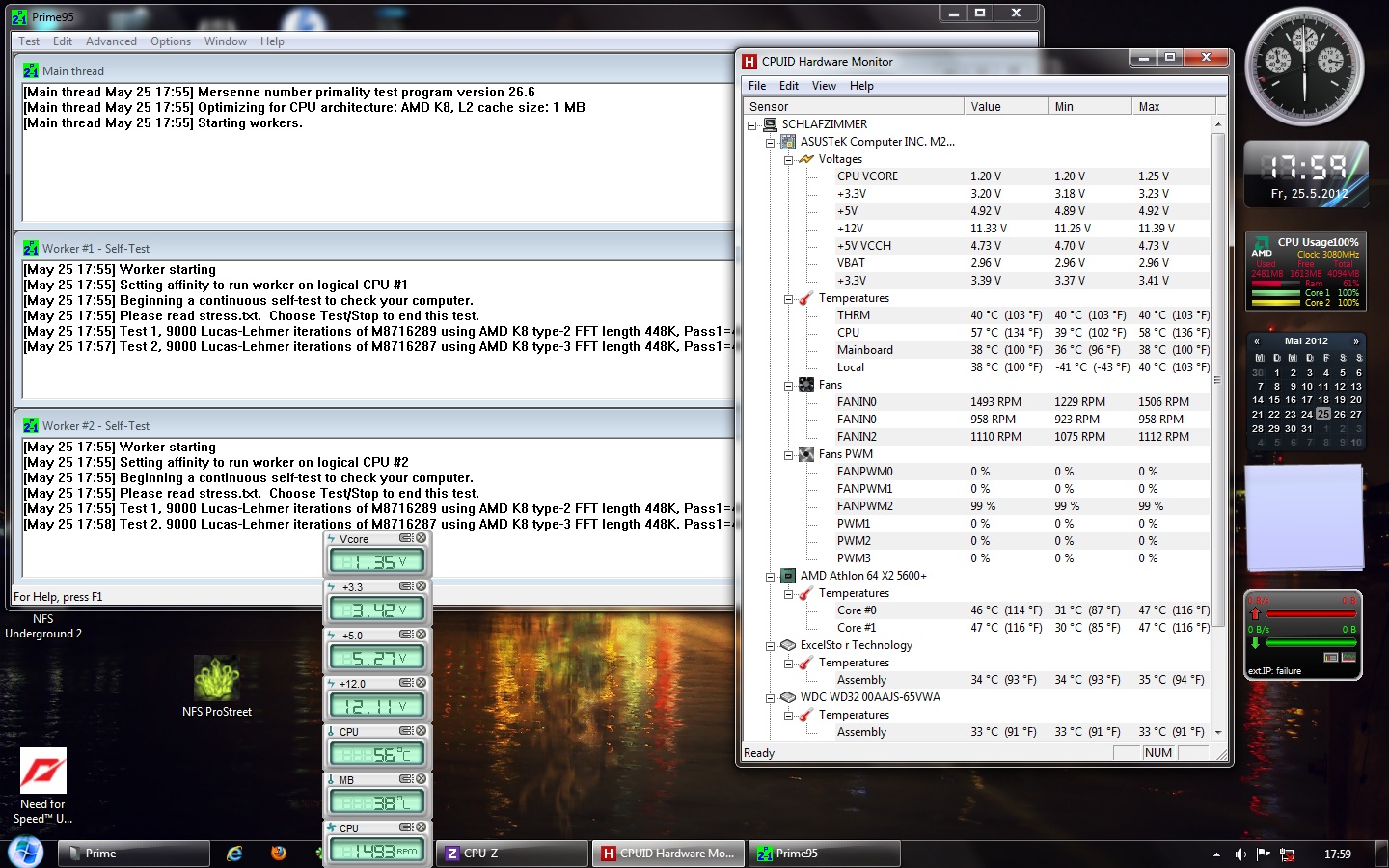Switch to CPUID Hardware Monitor taskbar button
This screenshot has height=868, width=1389.
669,854
